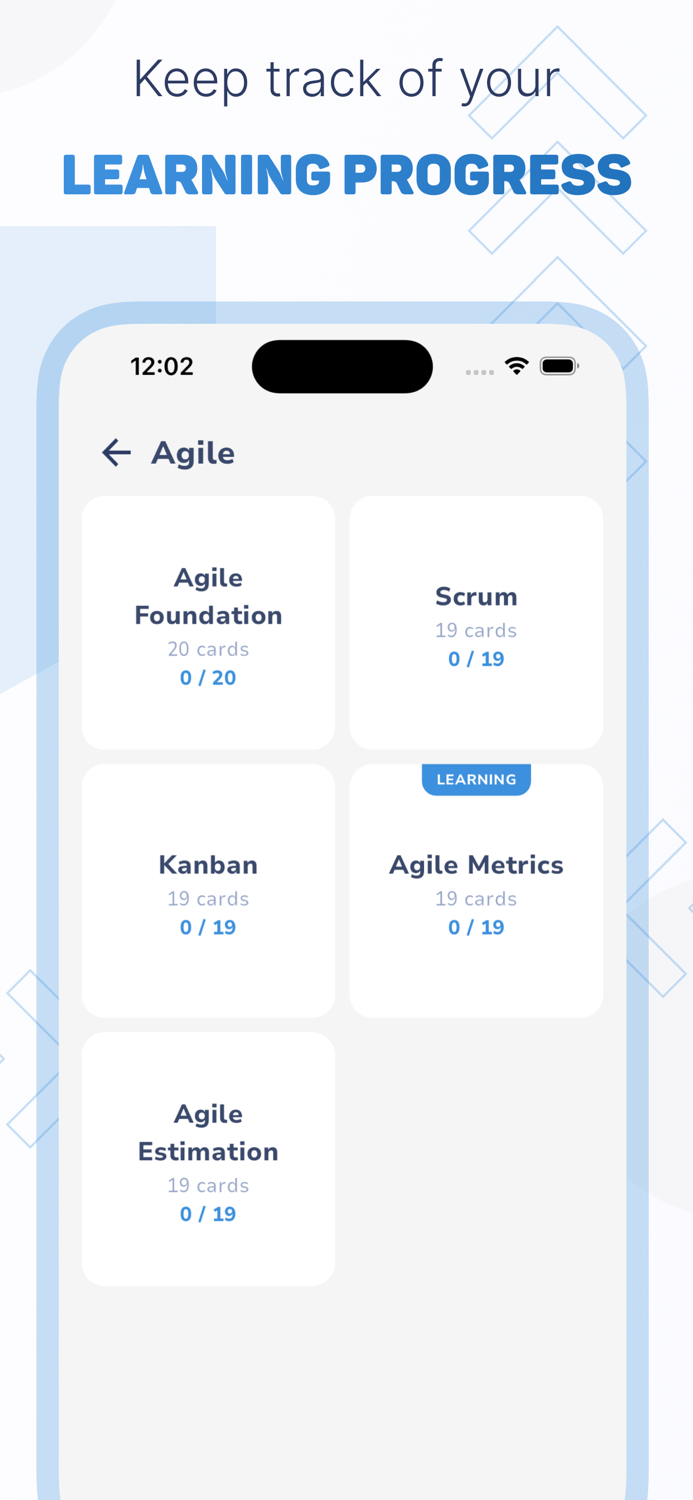The height and width of the screenshot is (1500, 693).
Task: Click the back arrow next to Agile
Action: 116,452
